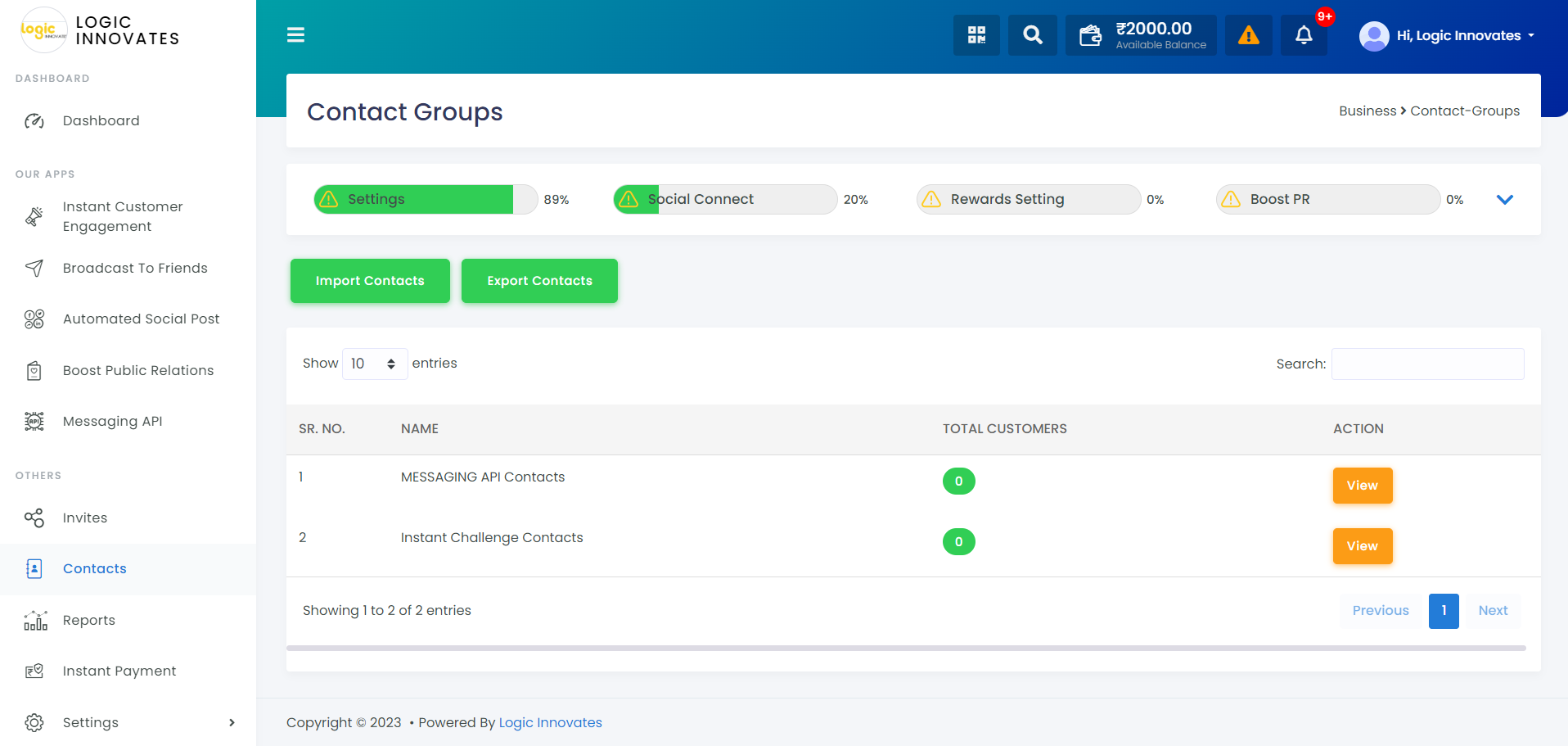Click warning icon on Rewards Setting bar
The height and width of the screenshot is (746, 1568).
click(x=931, y=199)
